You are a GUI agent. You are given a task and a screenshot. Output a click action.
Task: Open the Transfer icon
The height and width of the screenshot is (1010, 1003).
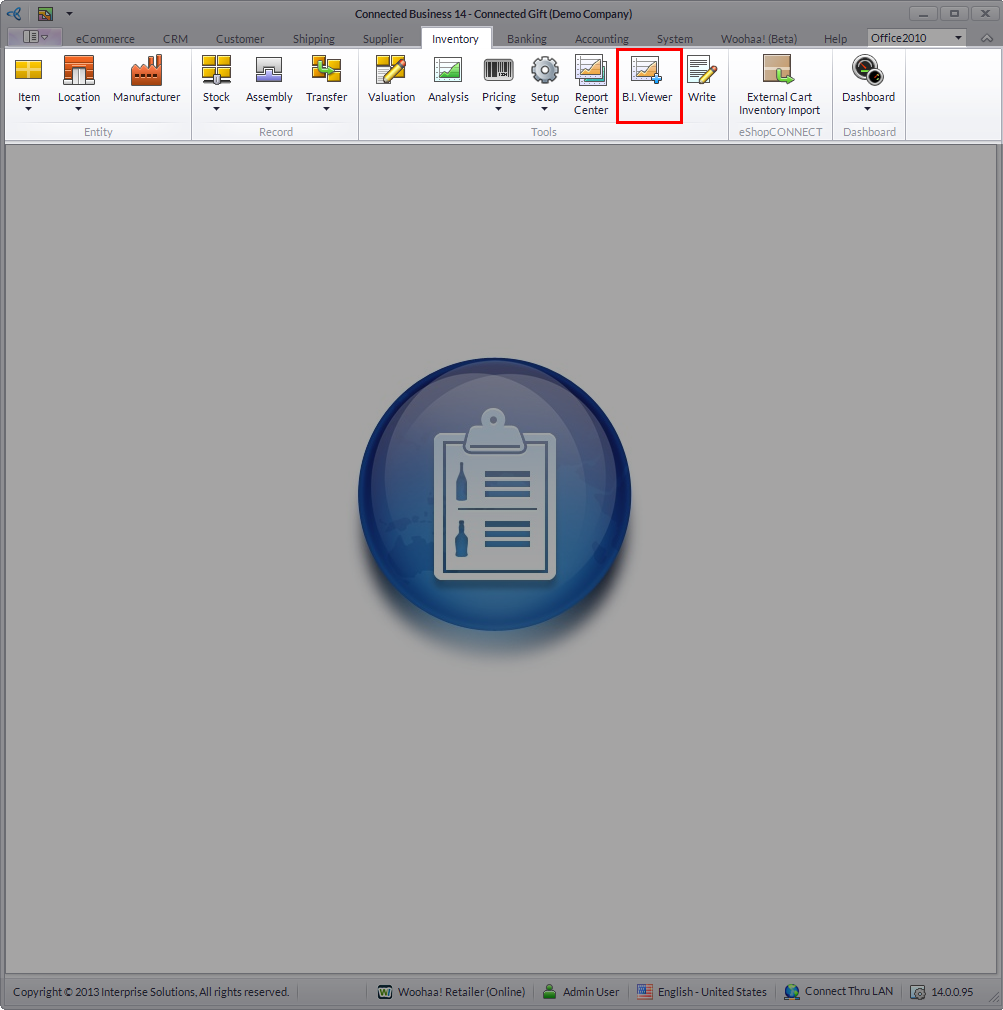(326, 70)
